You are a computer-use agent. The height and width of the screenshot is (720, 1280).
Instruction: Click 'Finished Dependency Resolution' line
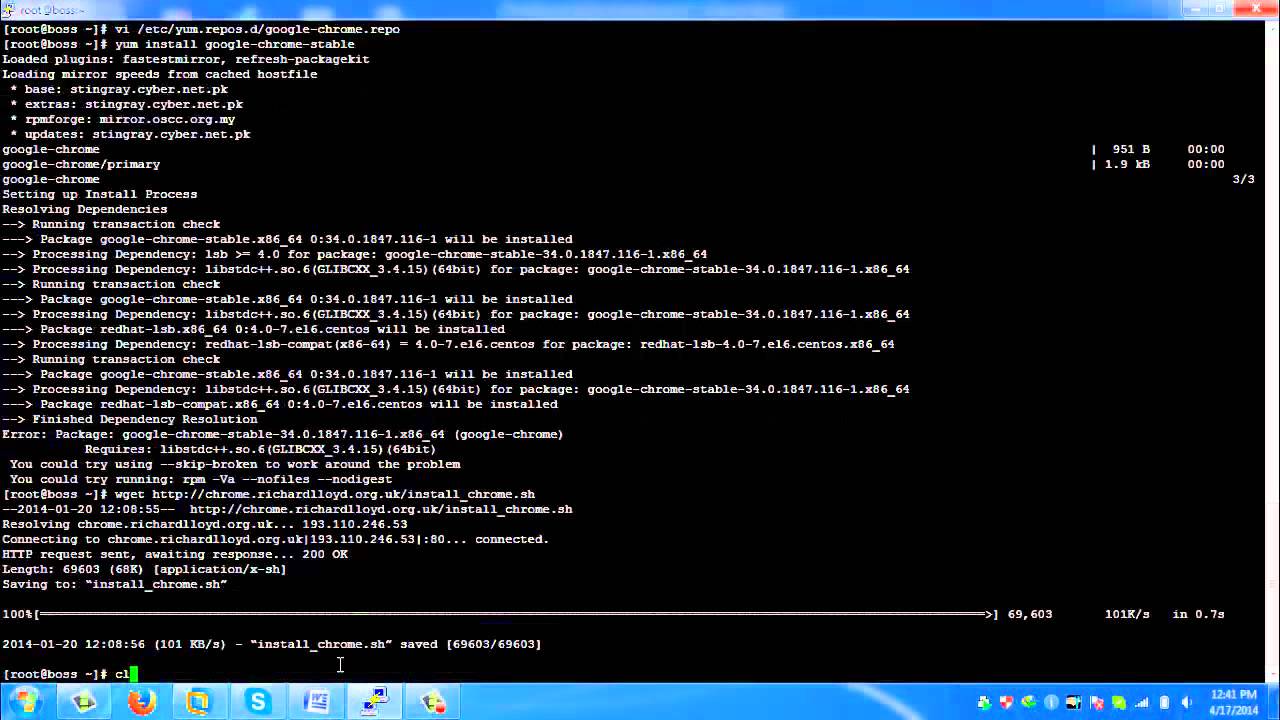click(130, 419)
